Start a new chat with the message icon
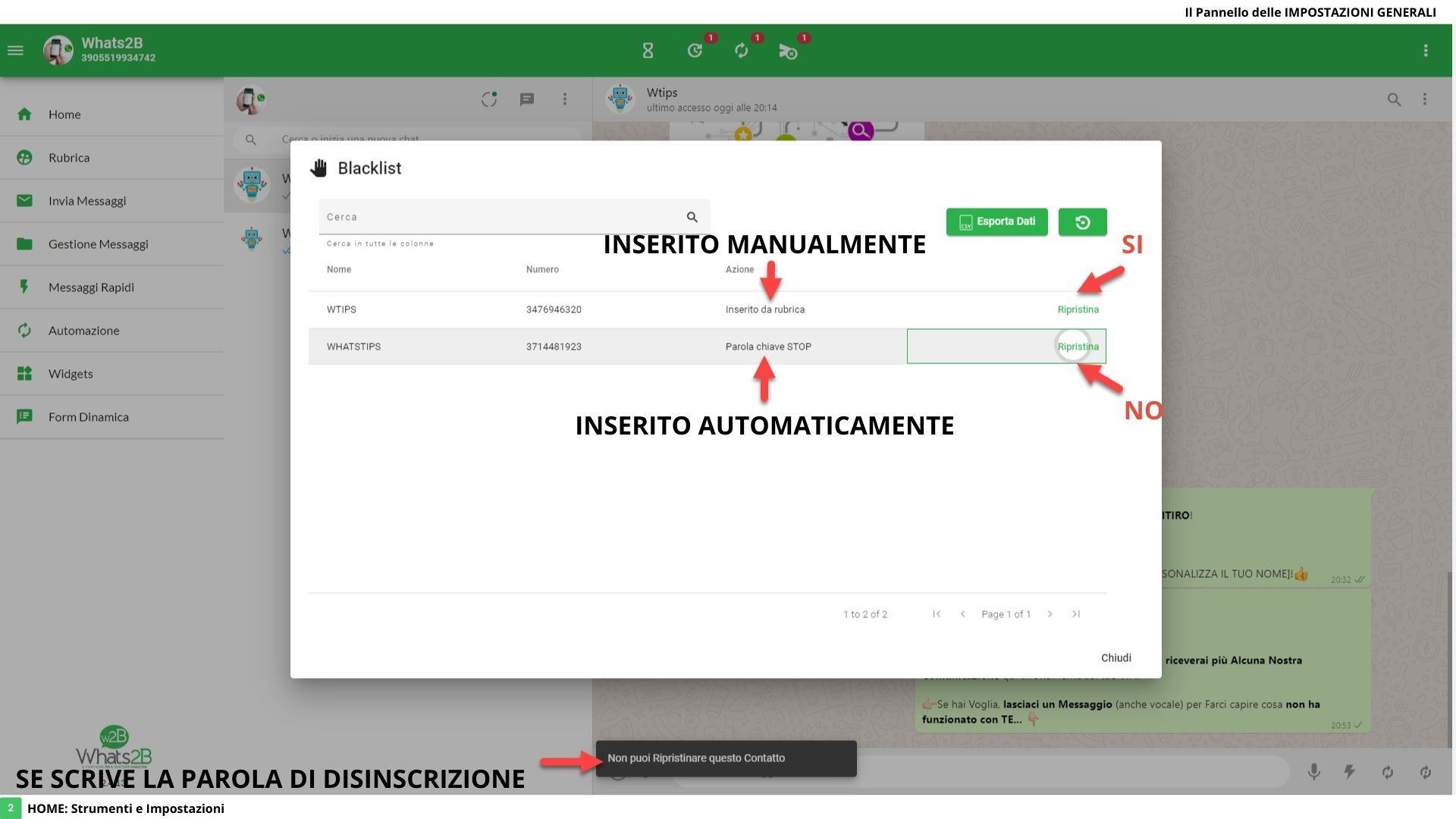This screenshot has height=819, width=1456. pyautogui.click(x=527, y=99)
